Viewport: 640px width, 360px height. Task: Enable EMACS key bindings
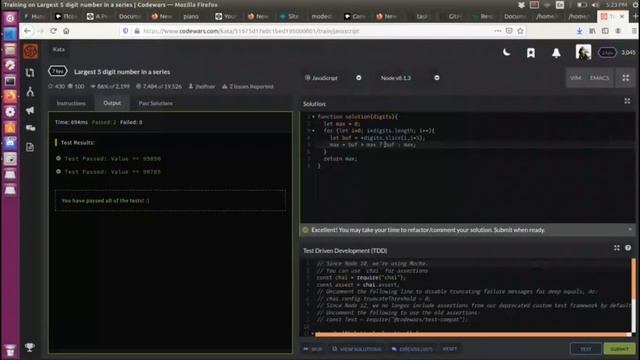coord(599,78)
